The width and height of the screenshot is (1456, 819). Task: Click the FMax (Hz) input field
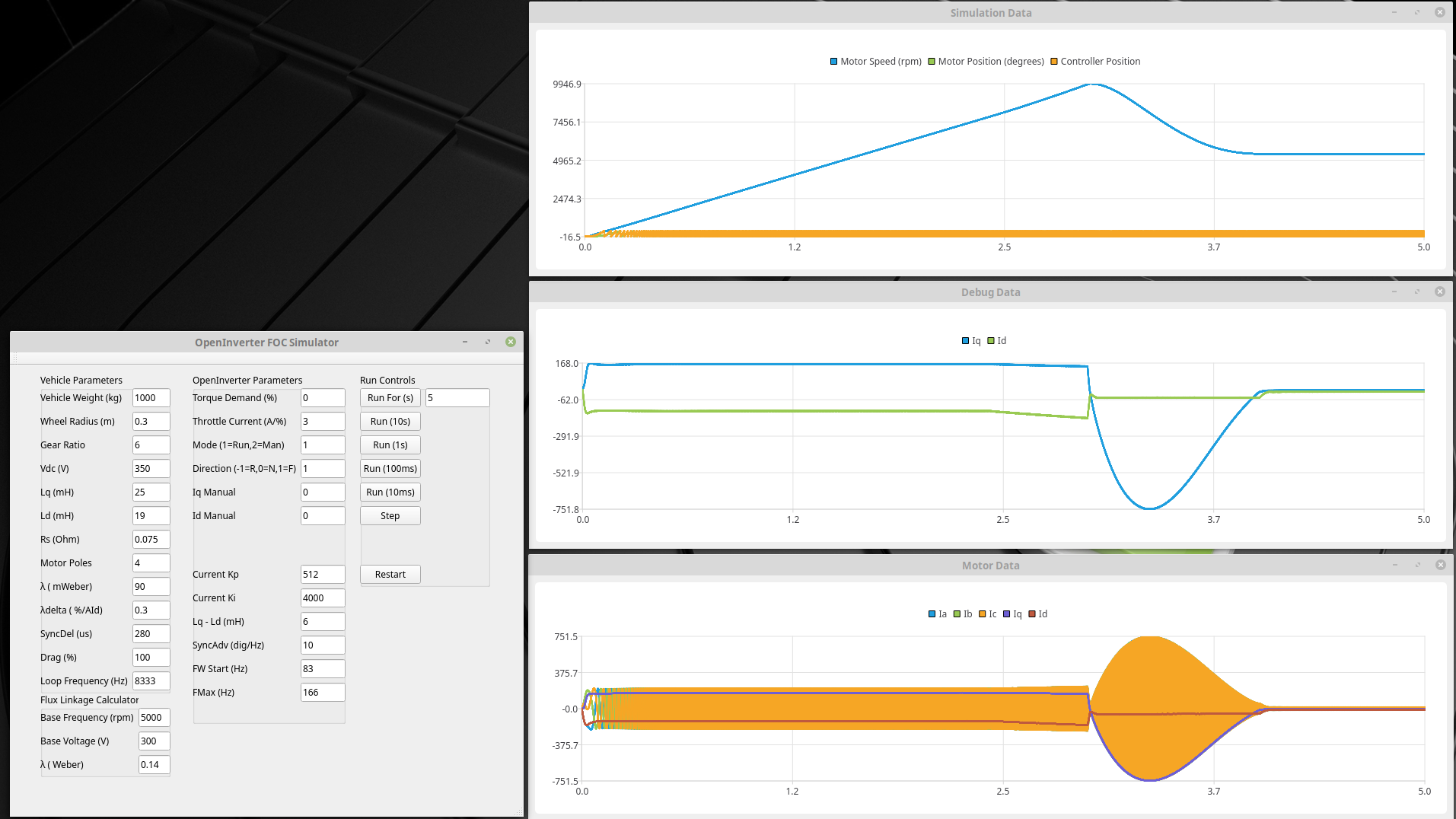[x=322, y=693]
